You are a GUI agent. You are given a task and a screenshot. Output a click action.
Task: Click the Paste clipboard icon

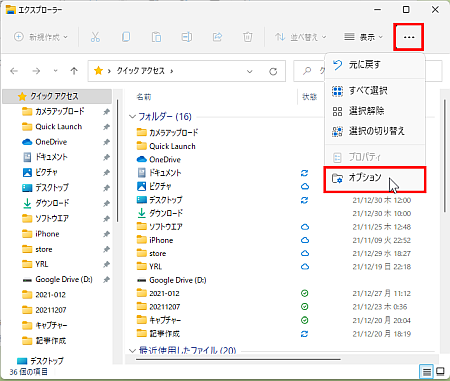[156, 37]
